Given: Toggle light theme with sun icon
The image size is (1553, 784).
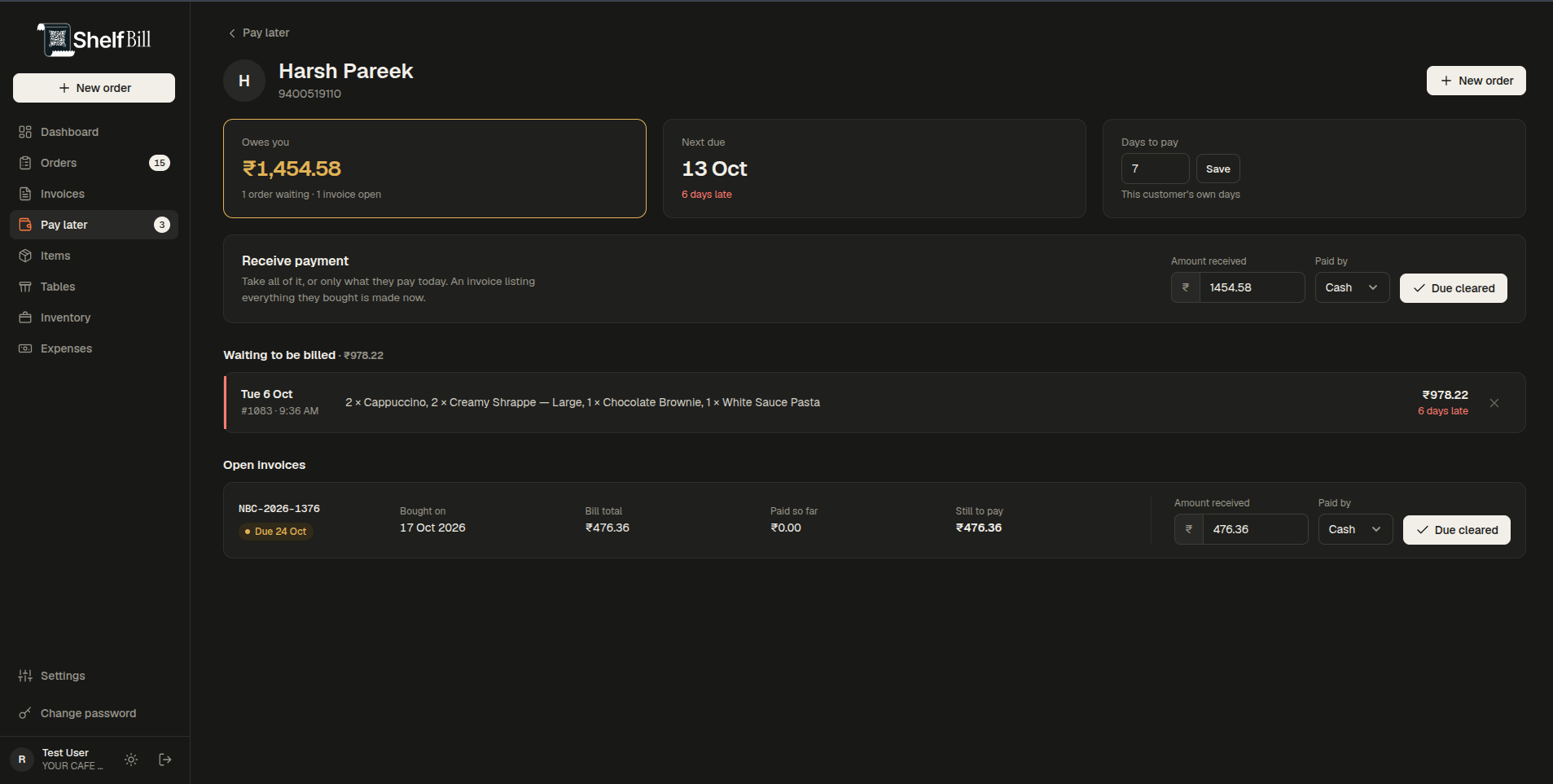Looking at the screenshot, I should [x=131, y=760].
